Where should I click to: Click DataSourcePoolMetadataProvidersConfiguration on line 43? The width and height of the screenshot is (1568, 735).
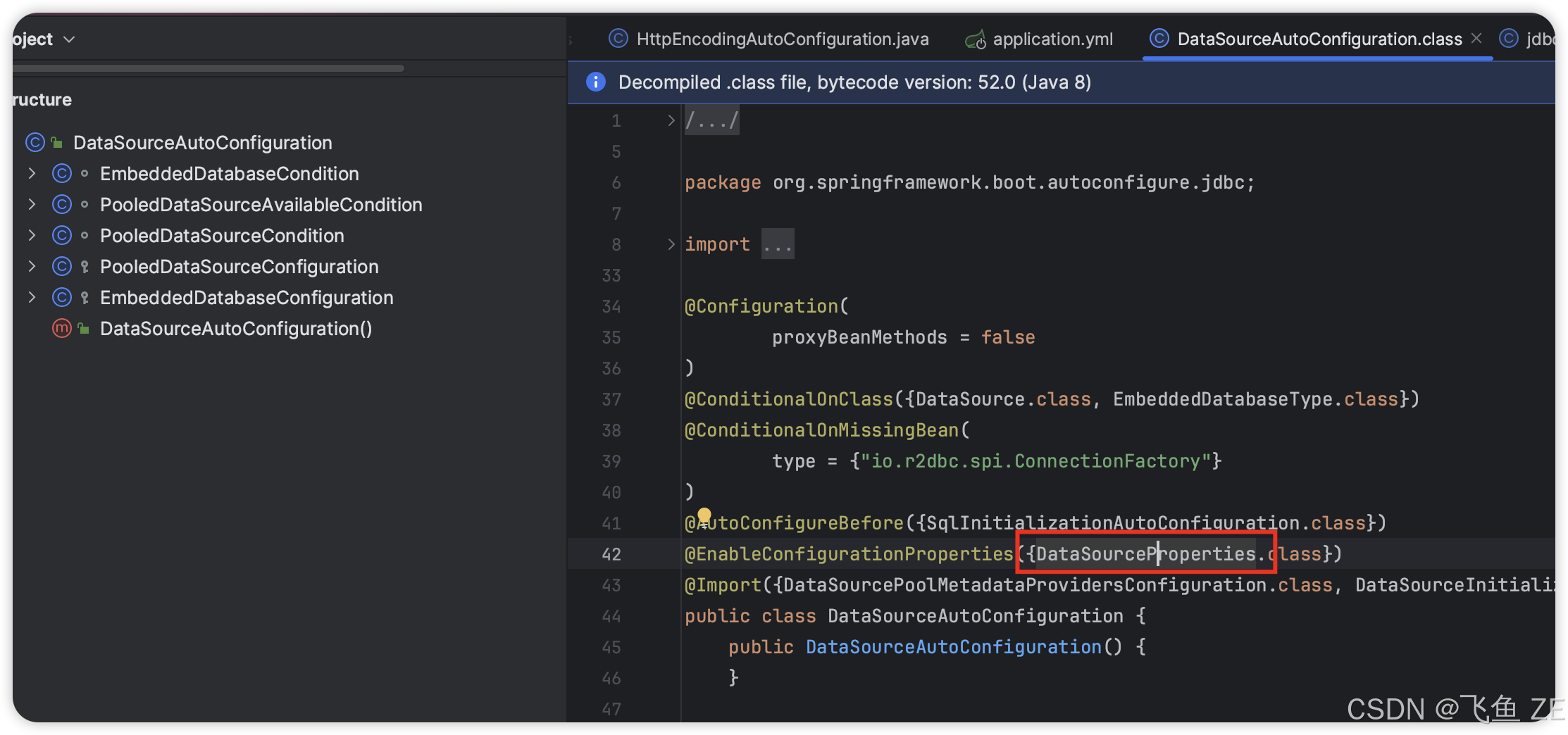(x=1025, y=585)
